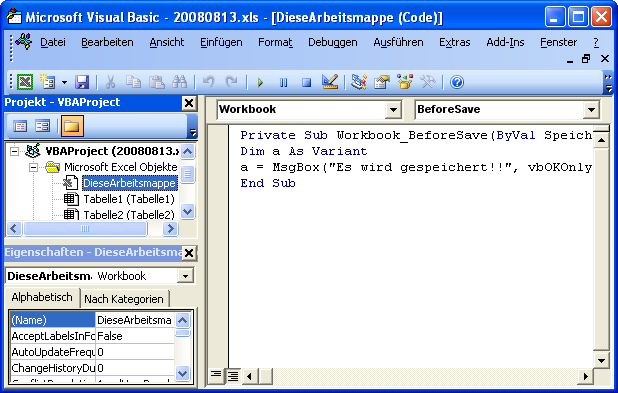Select Tabelle1 (Tabelle1) in project tree
This screenshot has width=618, height=393.
click(x=128, y=199)
